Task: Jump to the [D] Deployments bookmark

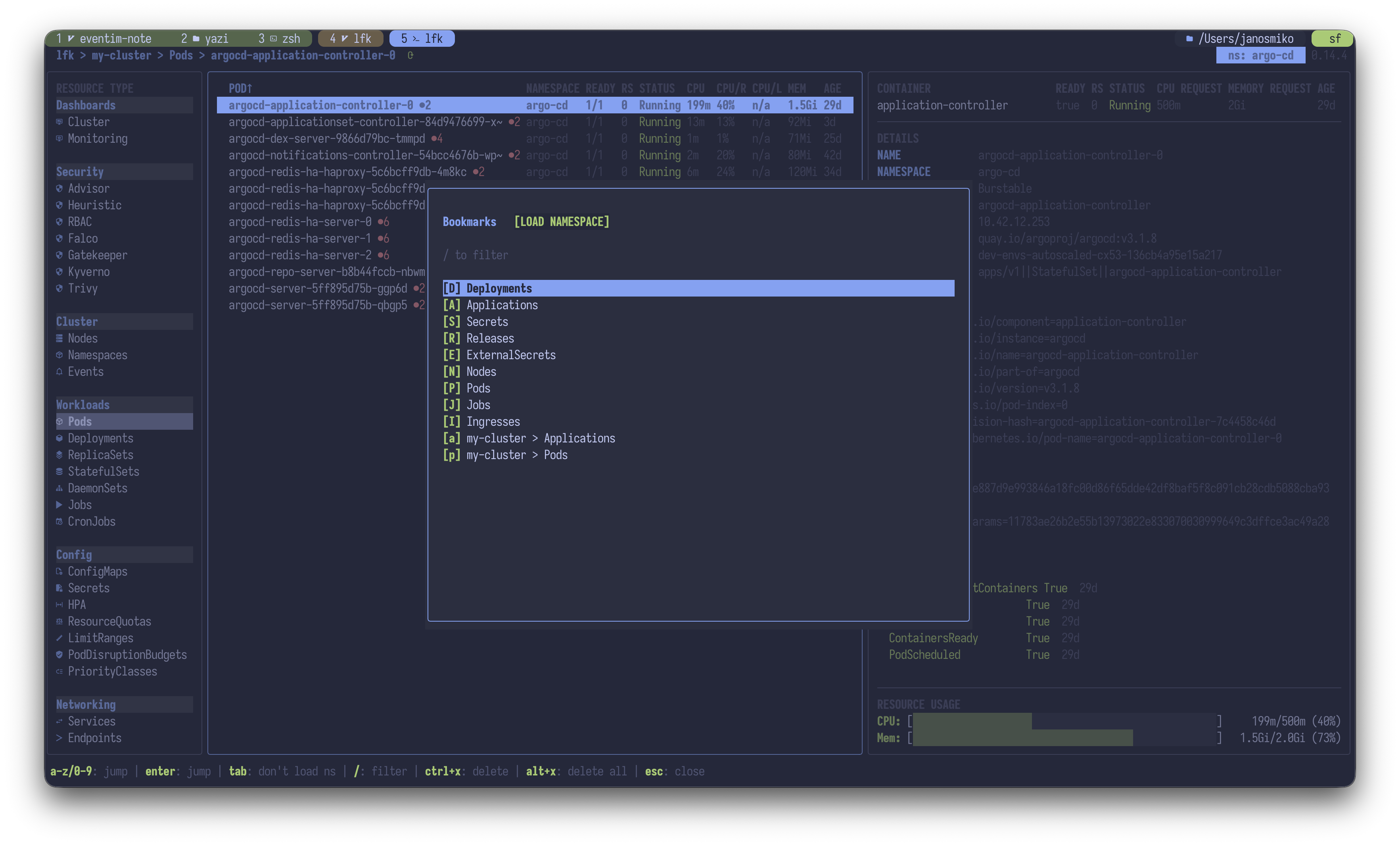Action: click(698, 289)
